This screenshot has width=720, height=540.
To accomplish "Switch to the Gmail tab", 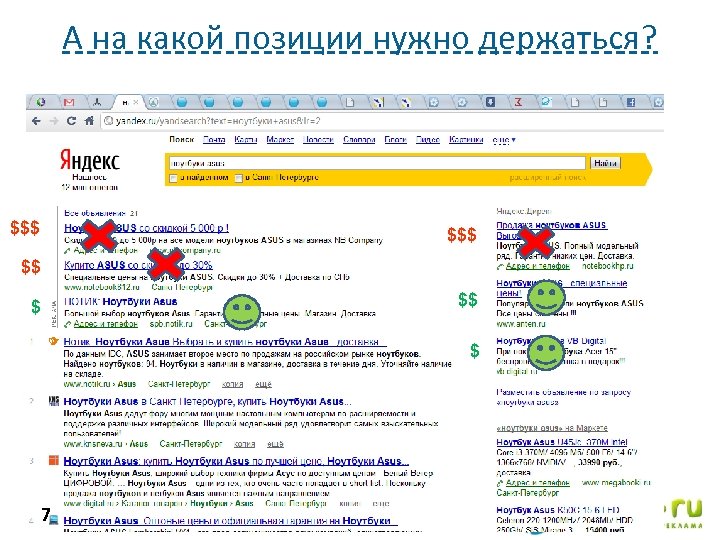I will click(69, 102).
